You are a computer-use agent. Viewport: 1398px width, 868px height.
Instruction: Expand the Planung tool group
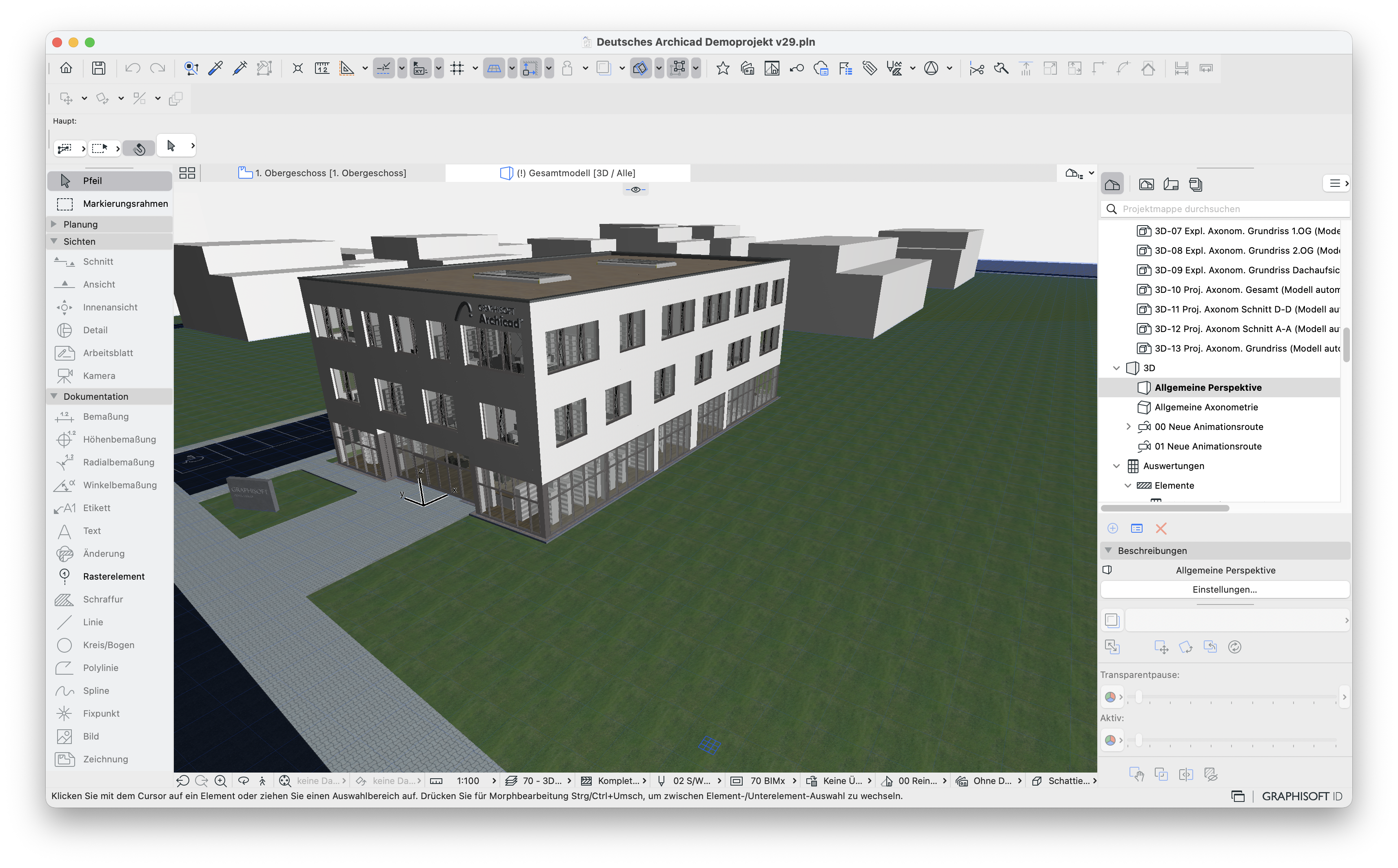[54, 224]
